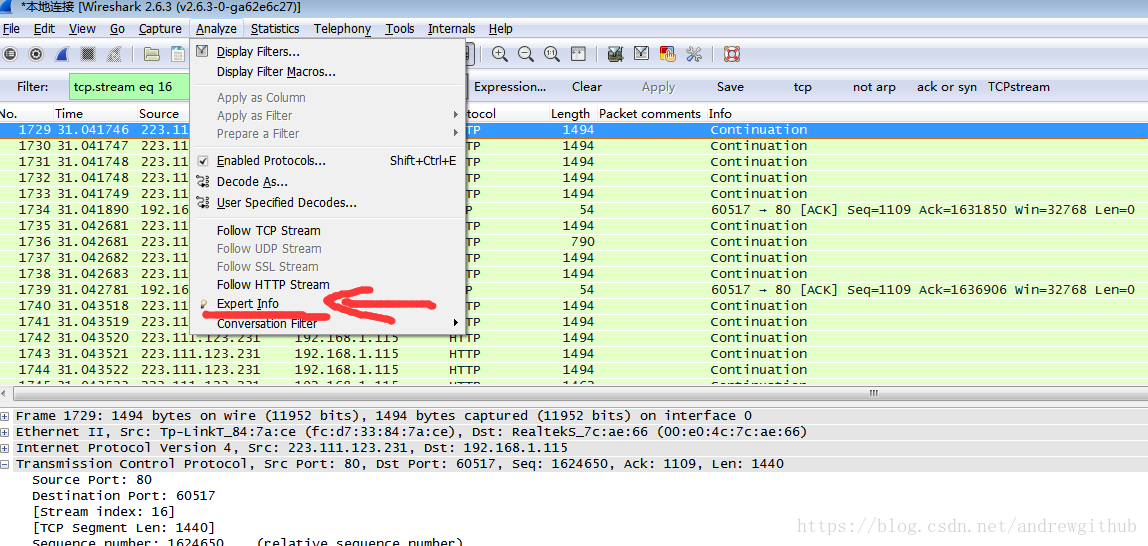
Task: Zoom in with the magnifier plus icon
Action: click(x=500, y=54)
